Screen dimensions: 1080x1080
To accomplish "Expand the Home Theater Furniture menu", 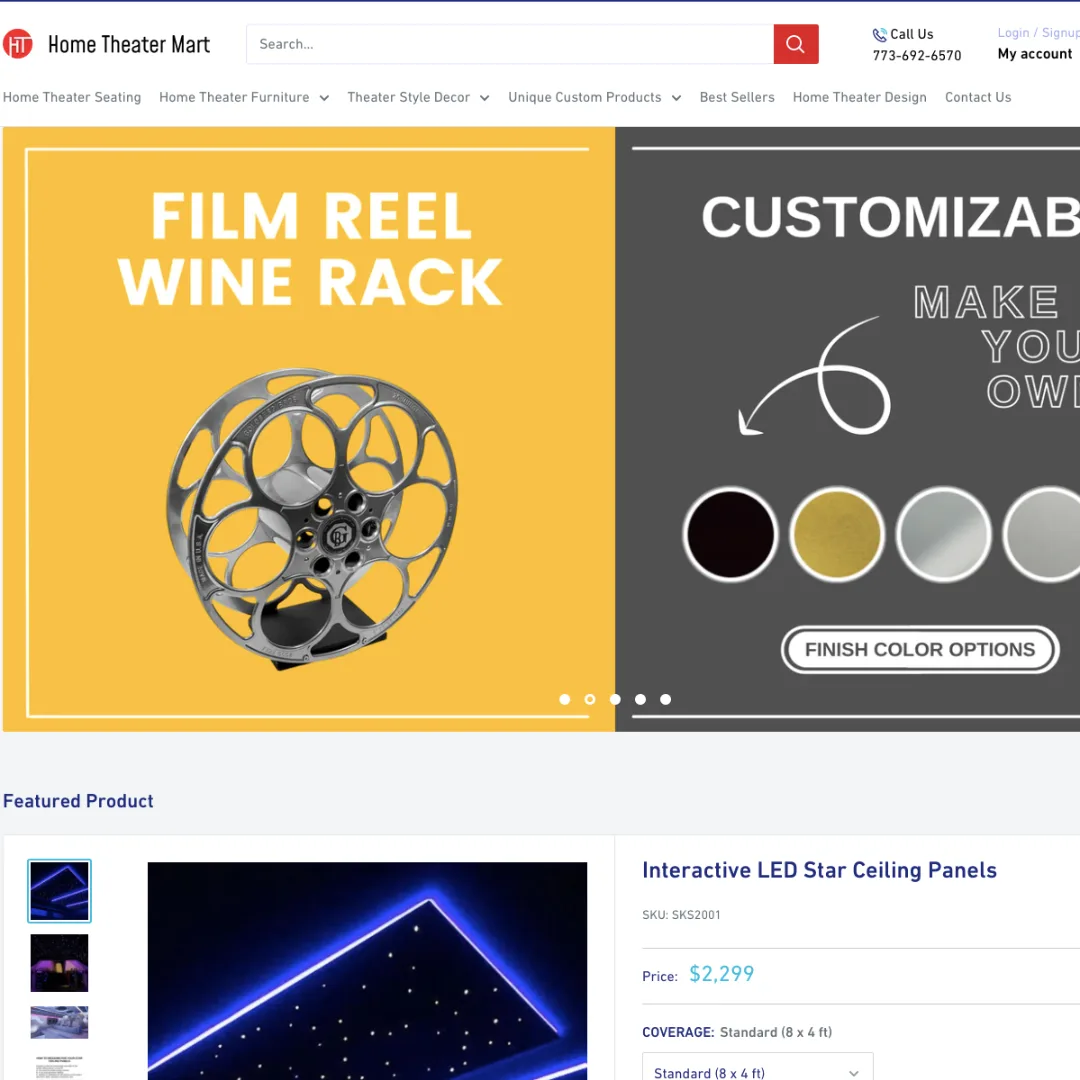I will [243, 98].
